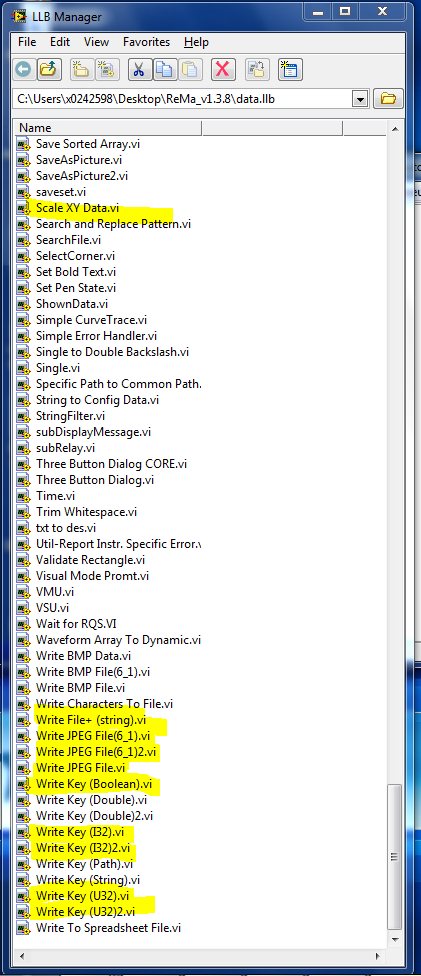Click the Name column header
Viewport: 421px width, 976px height.
108,128
